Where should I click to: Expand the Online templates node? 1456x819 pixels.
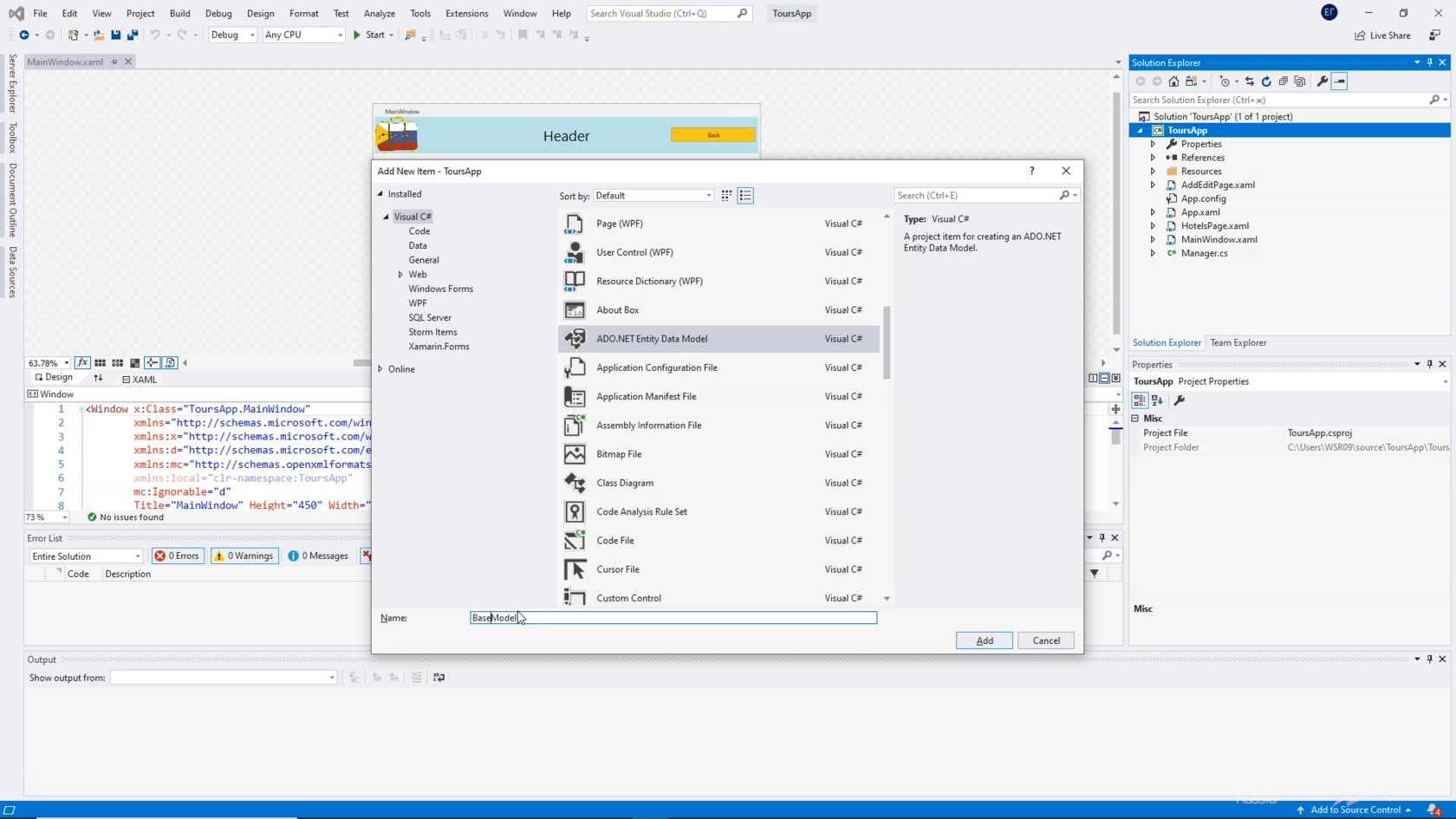tap(380, 369)
